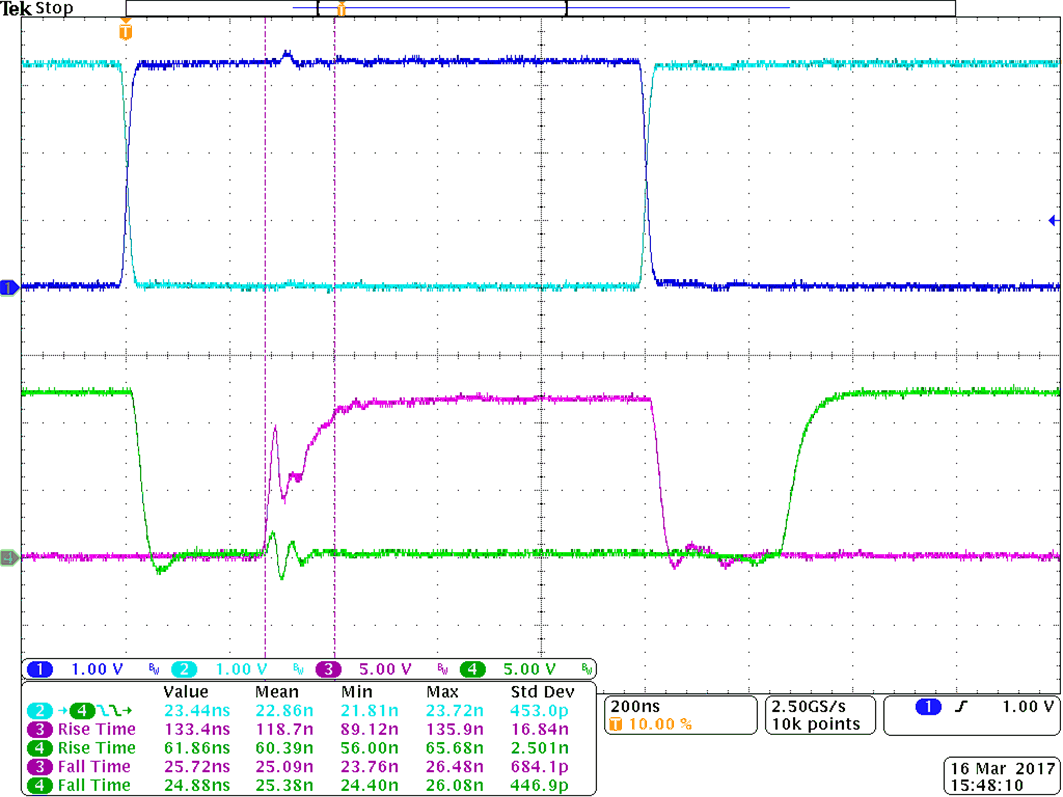
Task: Toggle the Bw indicator on Channel 4
Action: click(x=588, y=668)
